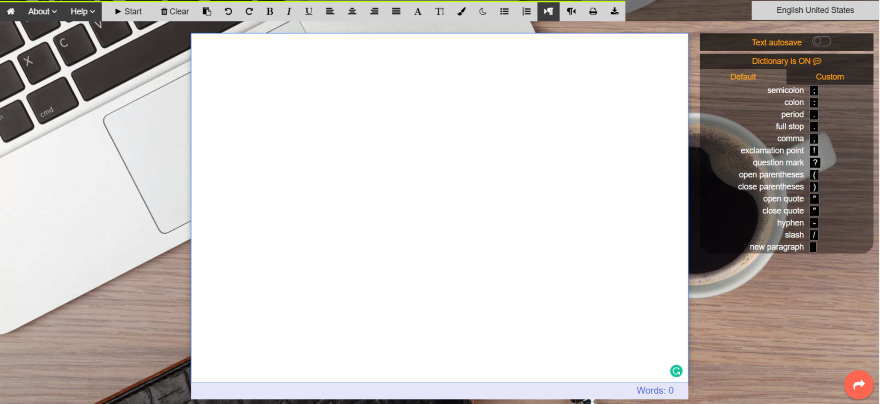Download the text file
The height and width of the screenshot is (404, 880).
pos(615,11)
